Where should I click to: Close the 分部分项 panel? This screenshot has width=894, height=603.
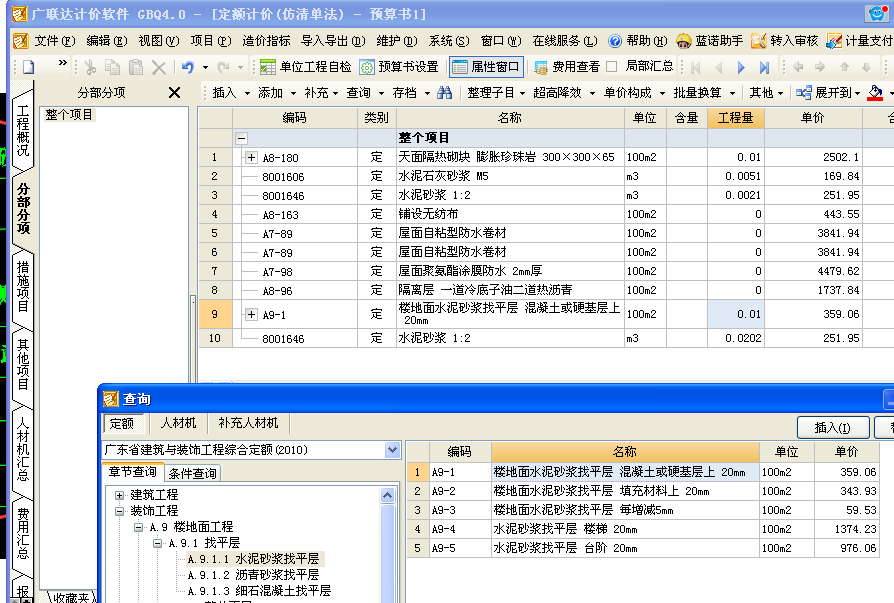point(174,92)
